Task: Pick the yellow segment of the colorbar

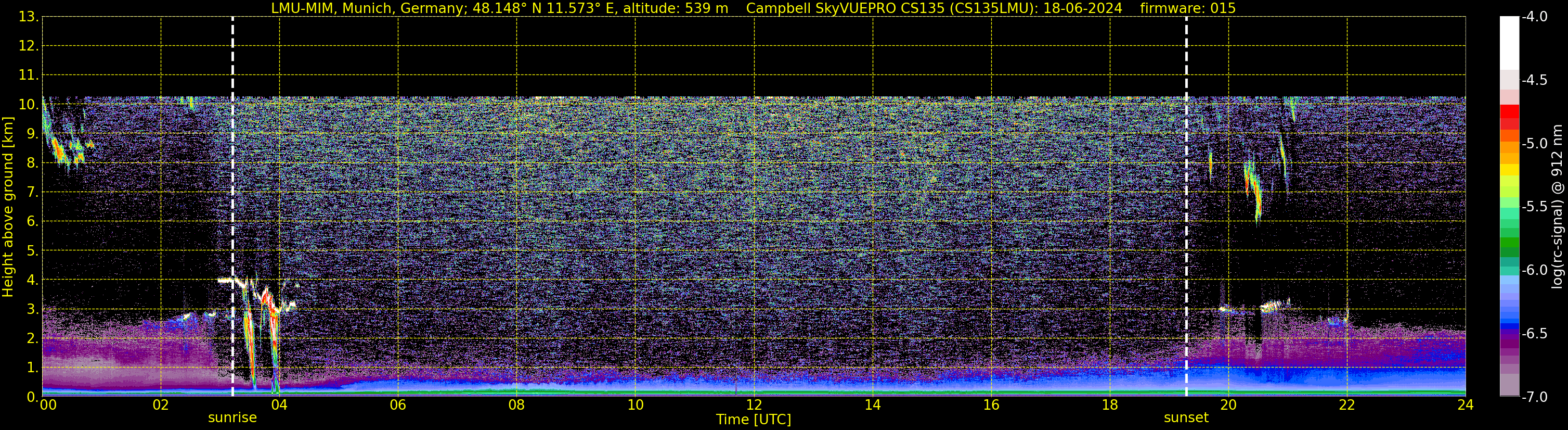Action: pyautogui.click(x=1509, y=169)
